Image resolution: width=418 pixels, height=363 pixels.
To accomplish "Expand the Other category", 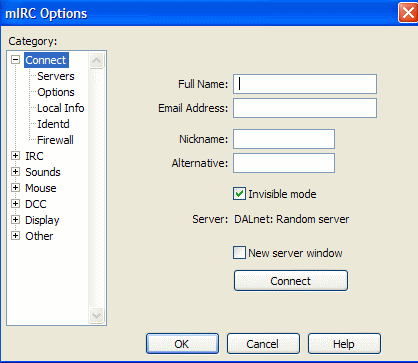I will point(15,236).
